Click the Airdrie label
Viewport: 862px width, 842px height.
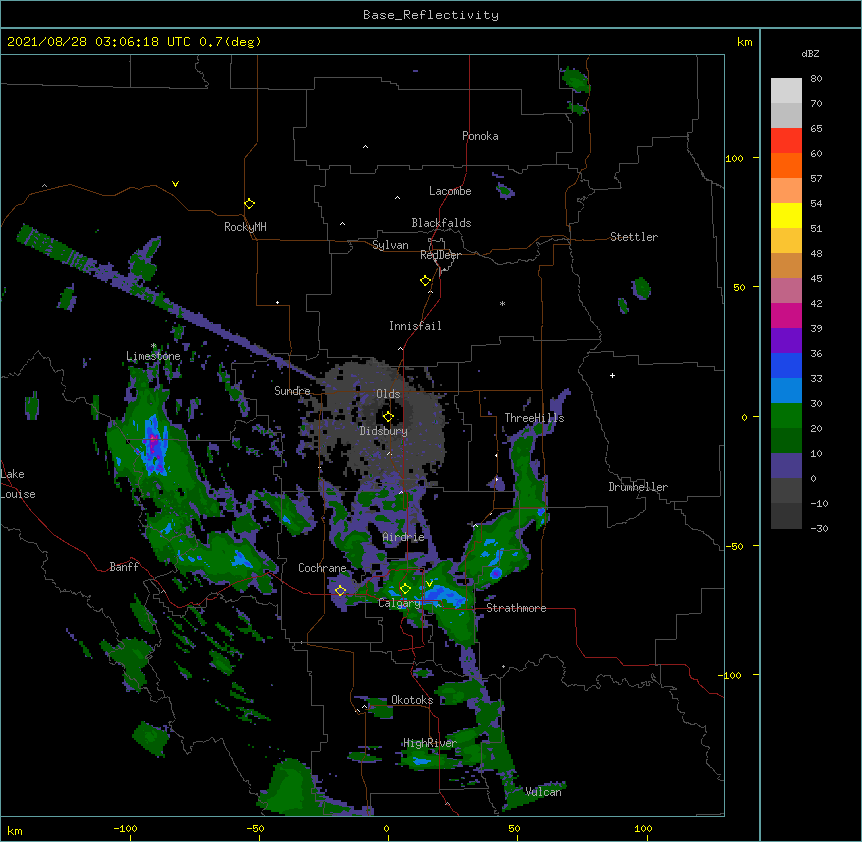point(403,537)
